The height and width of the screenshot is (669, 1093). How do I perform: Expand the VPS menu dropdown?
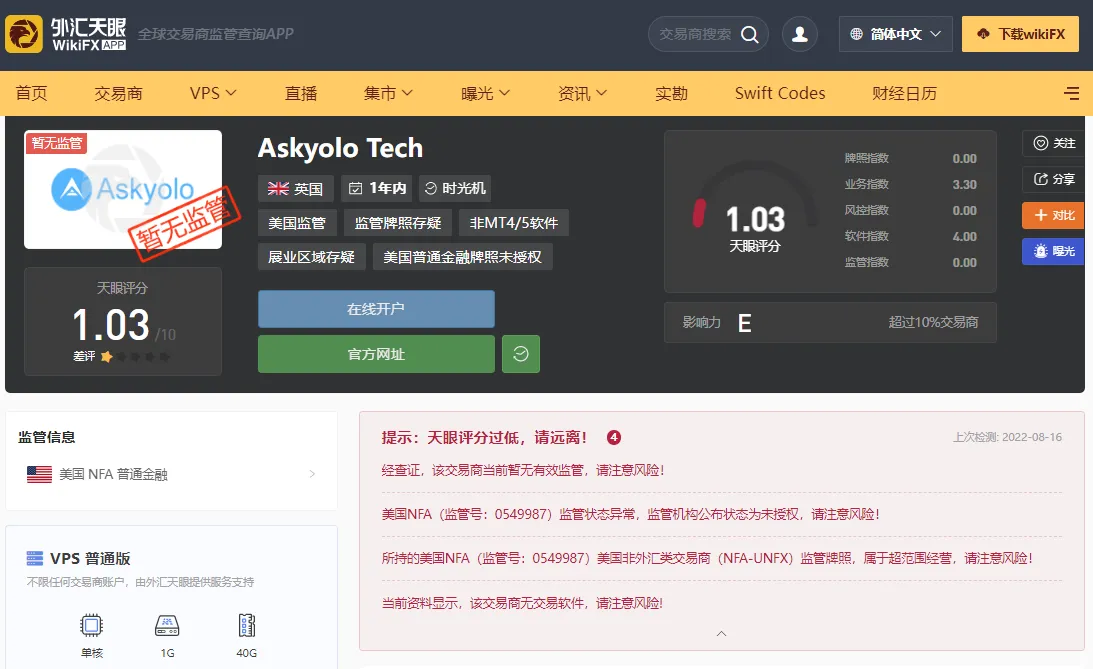213,93
